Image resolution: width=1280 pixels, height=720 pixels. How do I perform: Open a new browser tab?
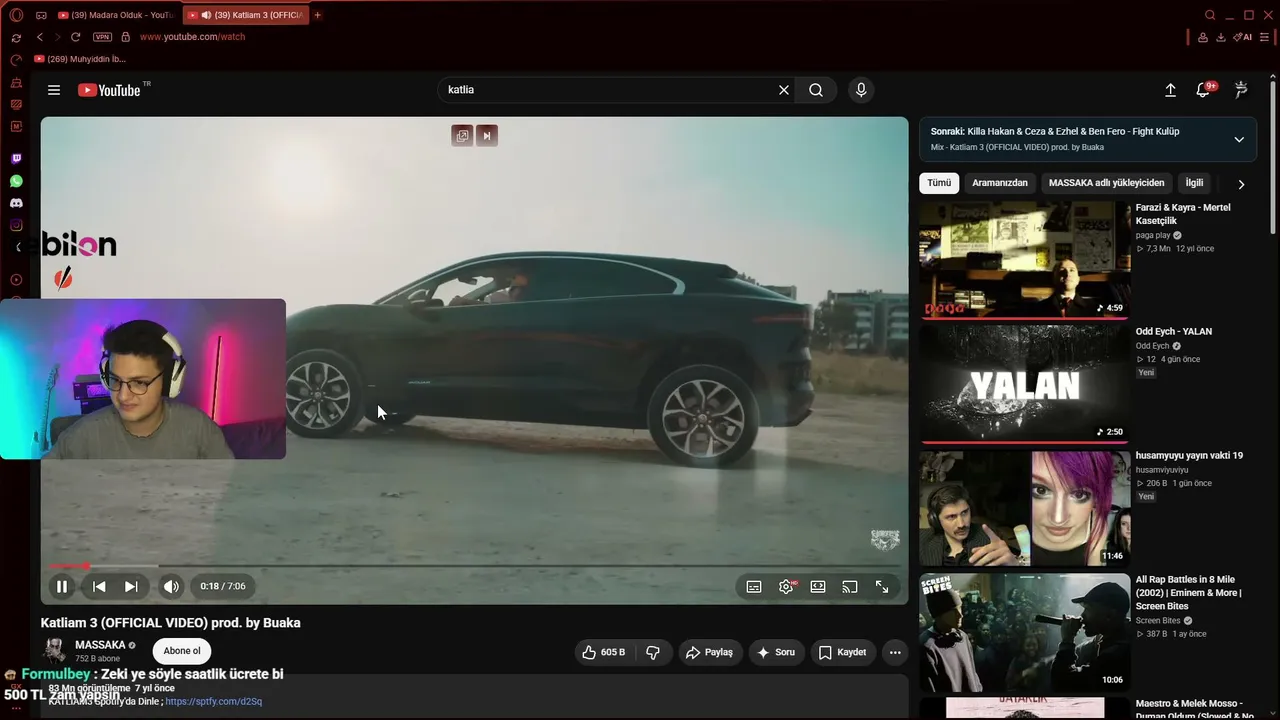point(318,15)
